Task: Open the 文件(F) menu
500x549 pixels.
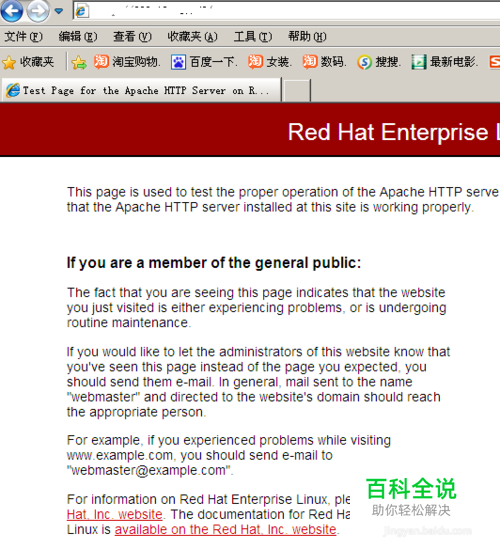Action: [23, 36]
